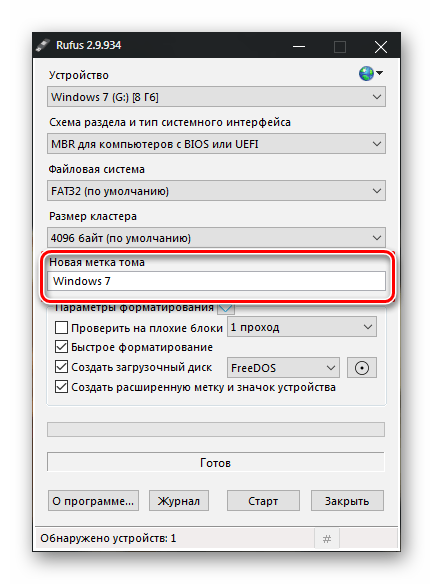
Task: Open the device dropdown showing Windows 7 (G:)
Action: point(216,97)
